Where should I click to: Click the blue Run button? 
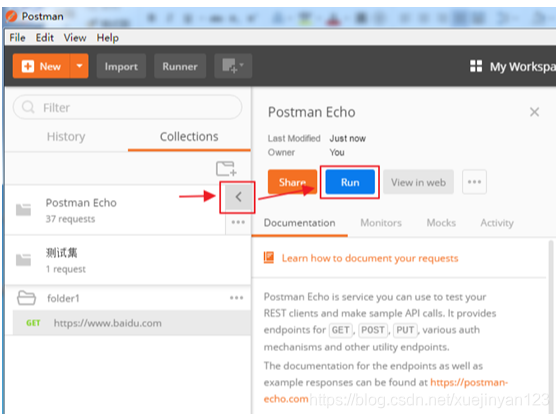tap(350, 182)
